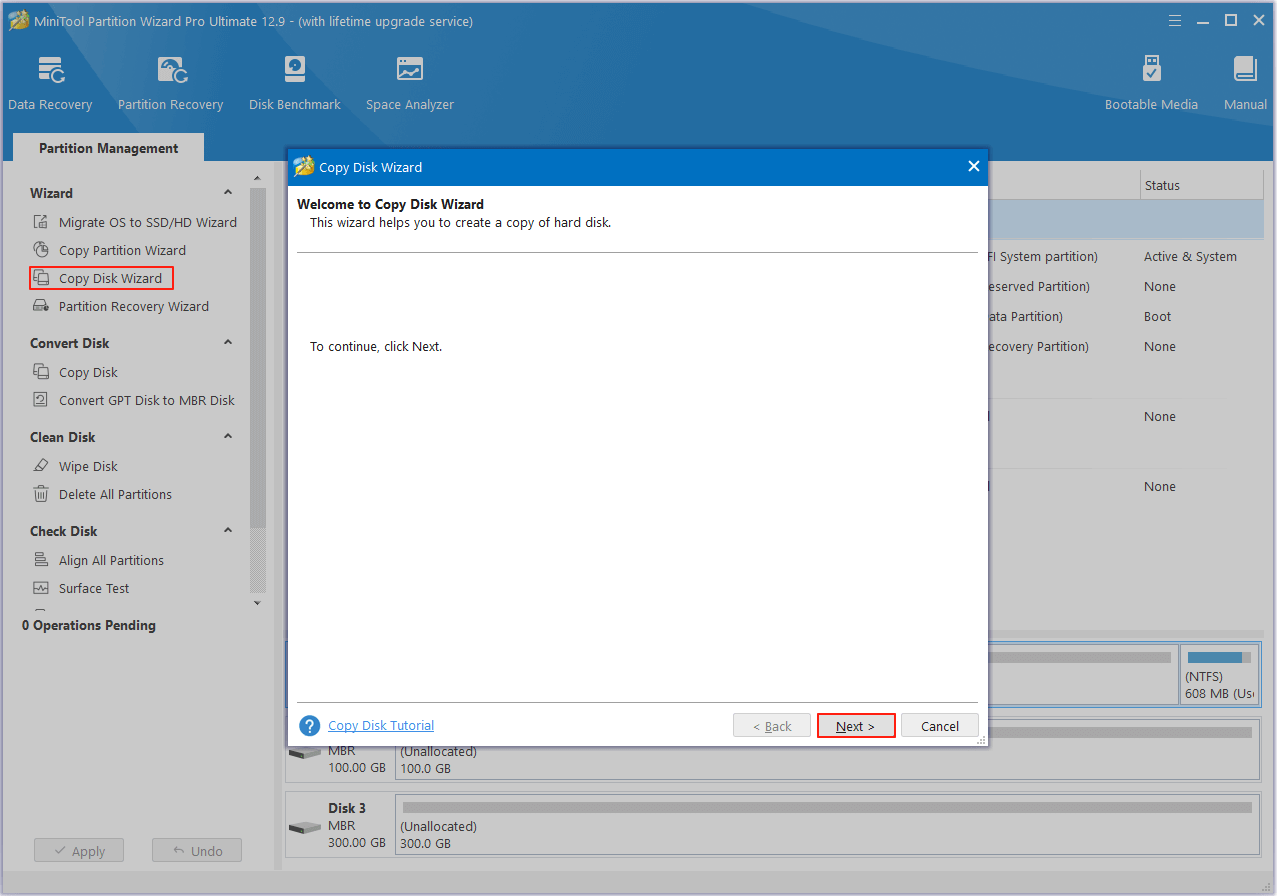Image resolution: width=1277 pixels, height=896 pixels.
Task: Choose Delete All Partitions option
Action: coord(115,494)
